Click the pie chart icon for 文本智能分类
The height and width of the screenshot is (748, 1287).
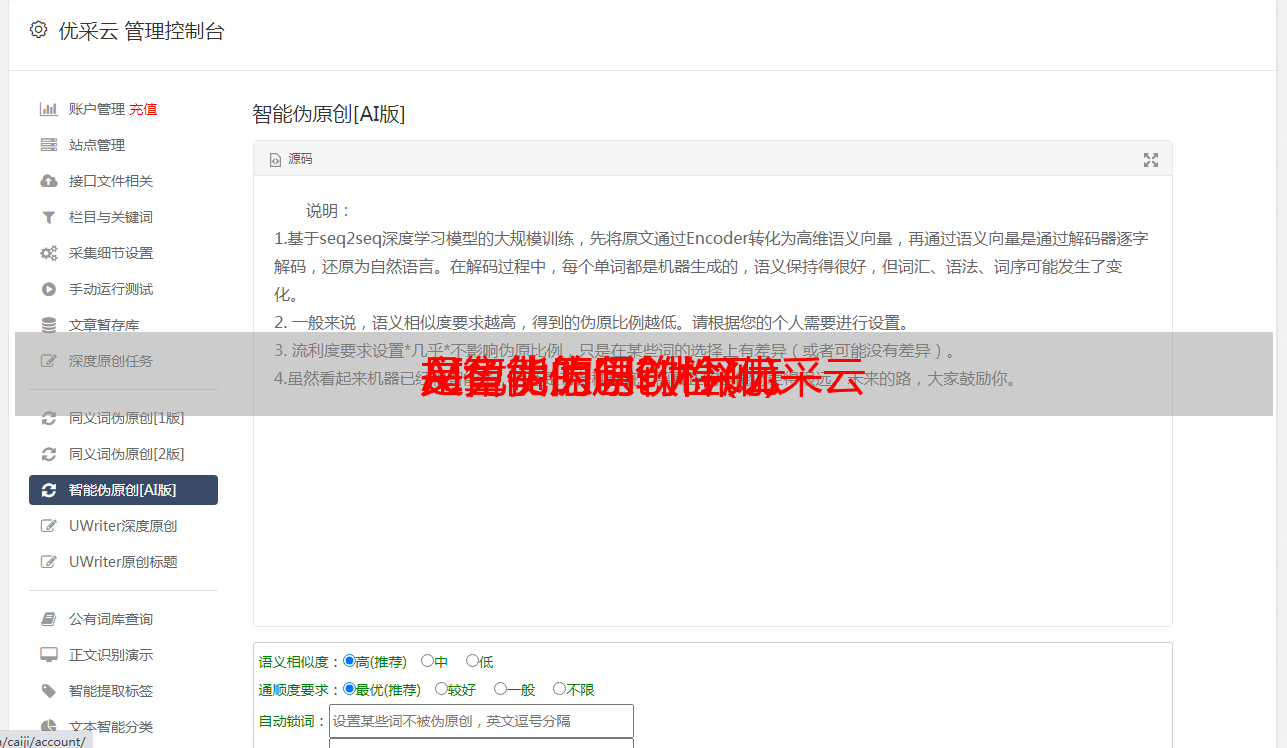[48, 727]
